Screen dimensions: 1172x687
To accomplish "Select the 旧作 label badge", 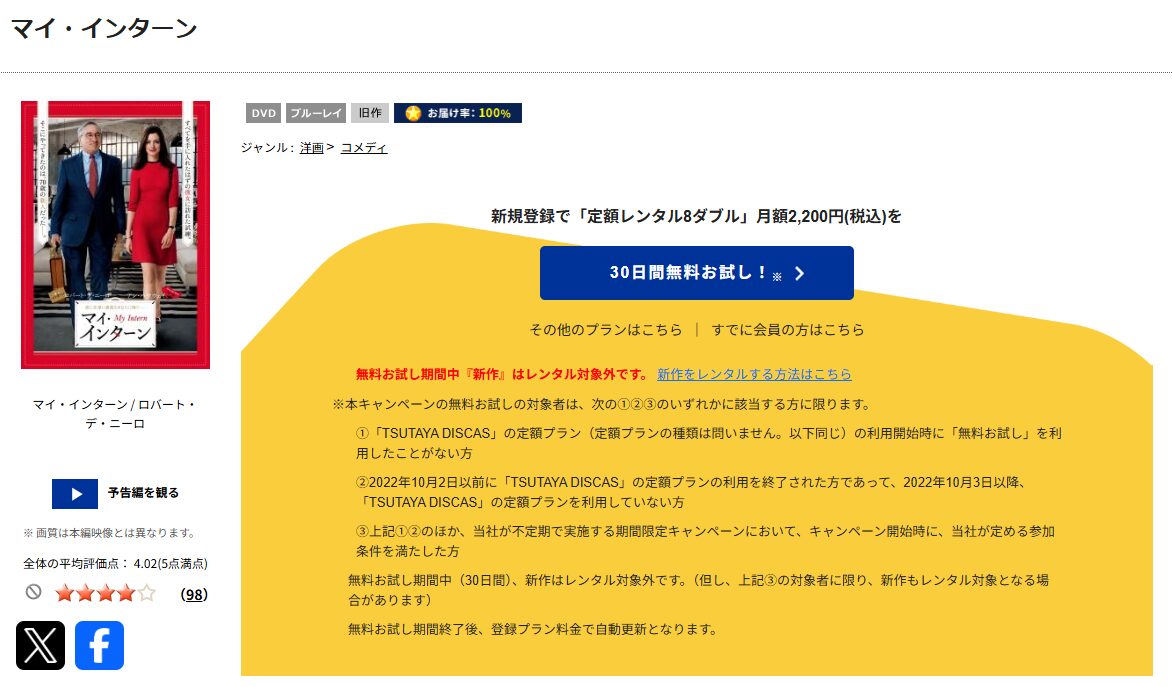I will coord(369,112).
